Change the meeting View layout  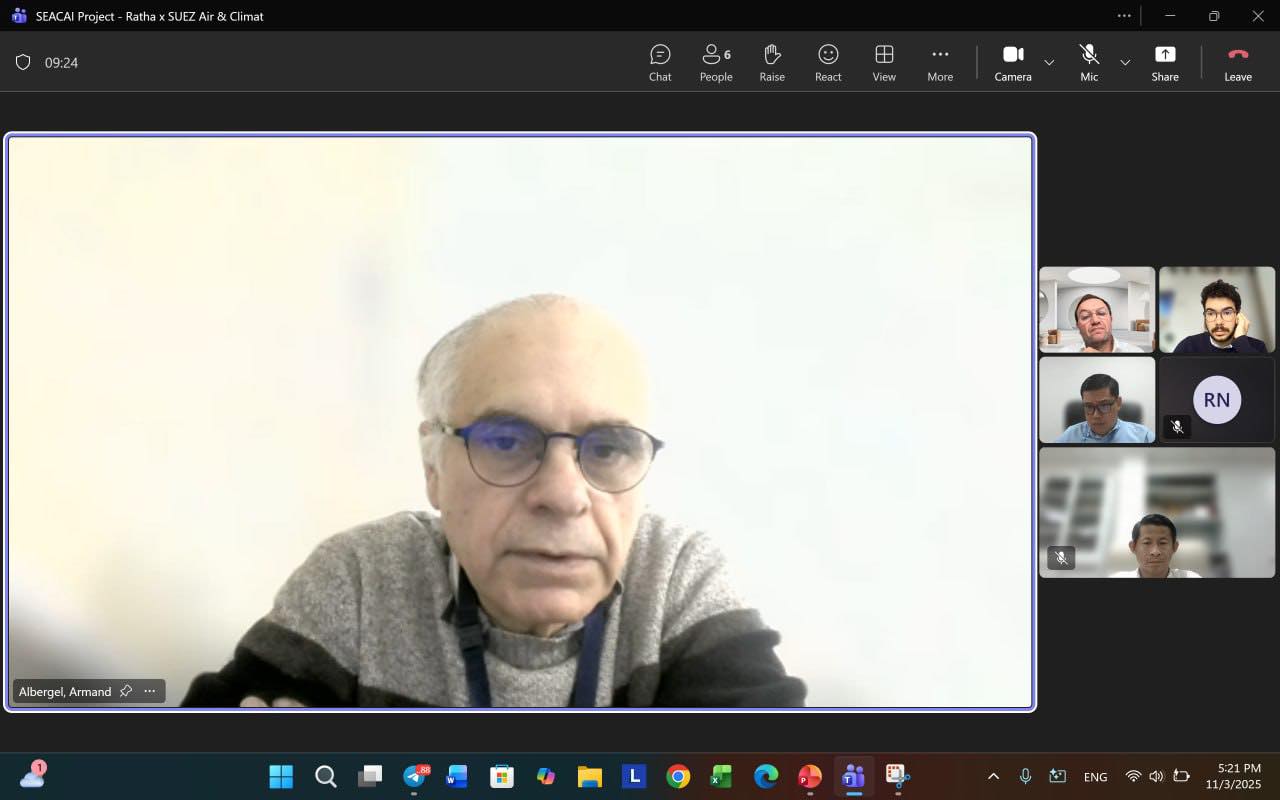pos(884,62)
